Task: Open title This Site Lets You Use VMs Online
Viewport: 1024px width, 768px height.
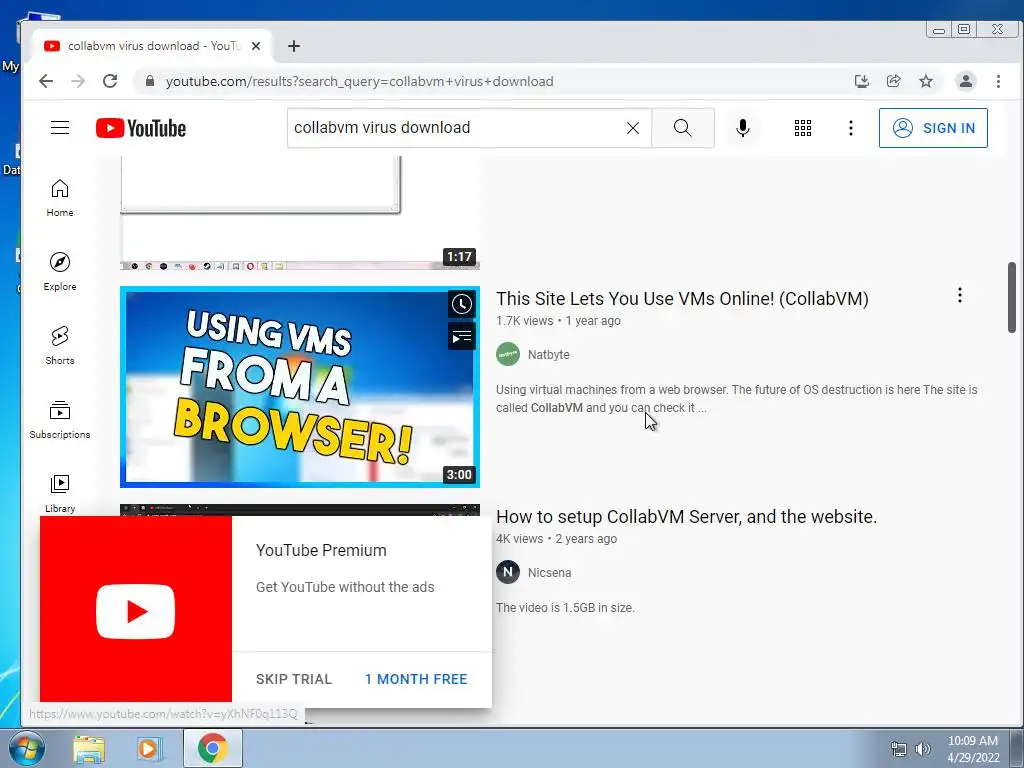Action: [682, 298]
